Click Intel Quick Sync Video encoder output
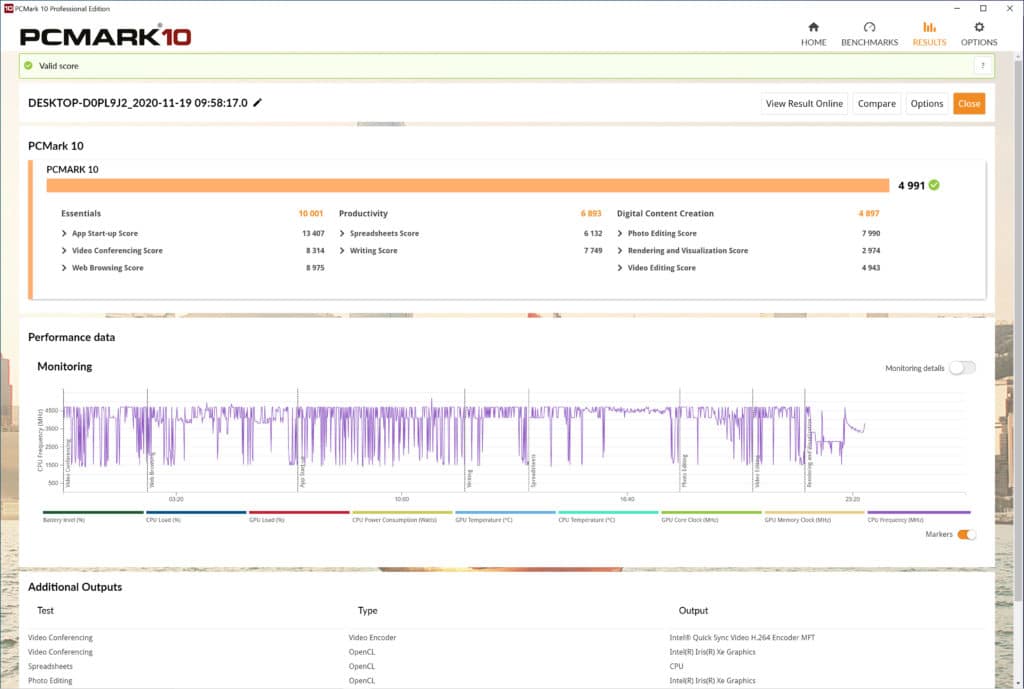The height and width of the screenshot is (689, 1024). click(x=742, y=637)
